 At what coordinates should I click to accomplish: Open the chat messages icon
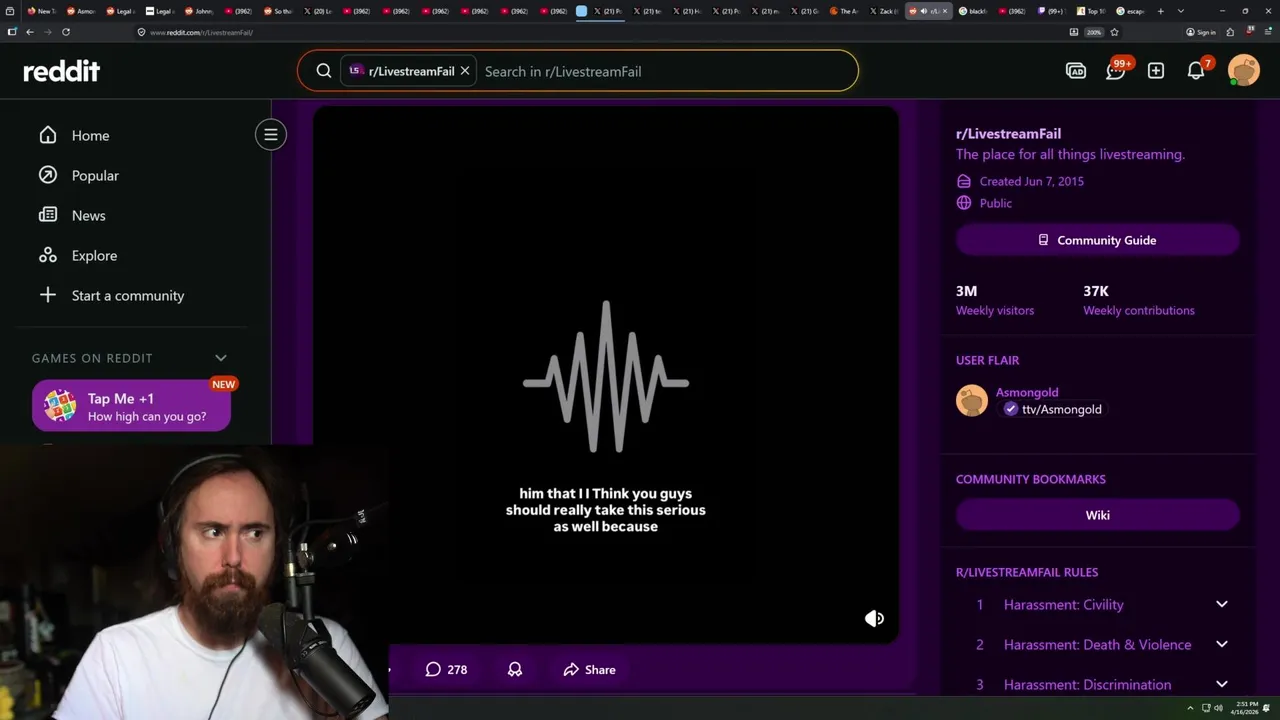click(x=1116, y=71)
